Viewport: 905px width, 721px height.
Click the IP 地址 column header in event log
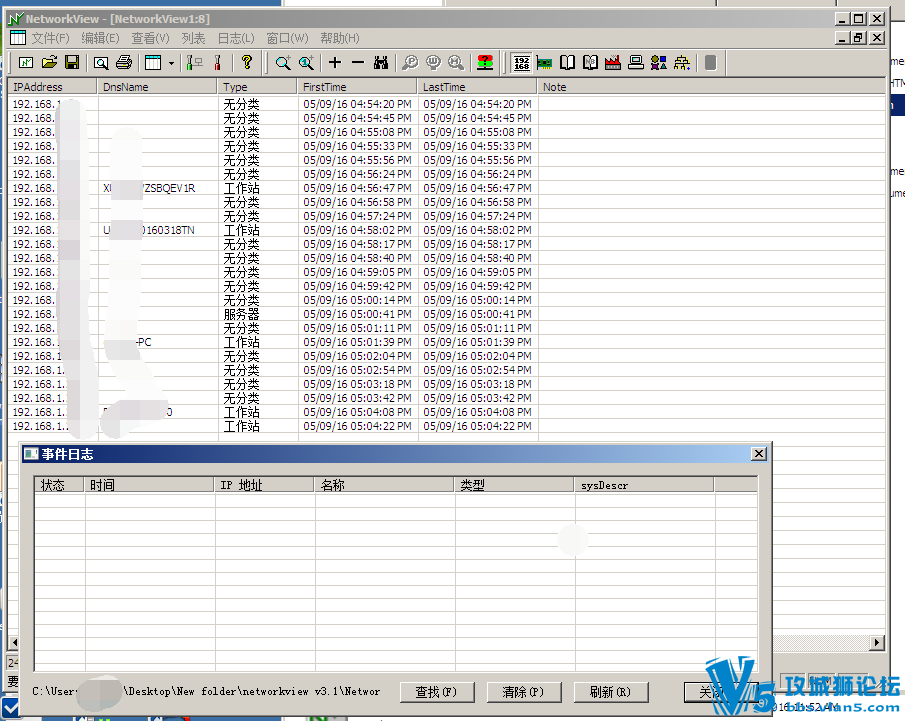(265, 485)
